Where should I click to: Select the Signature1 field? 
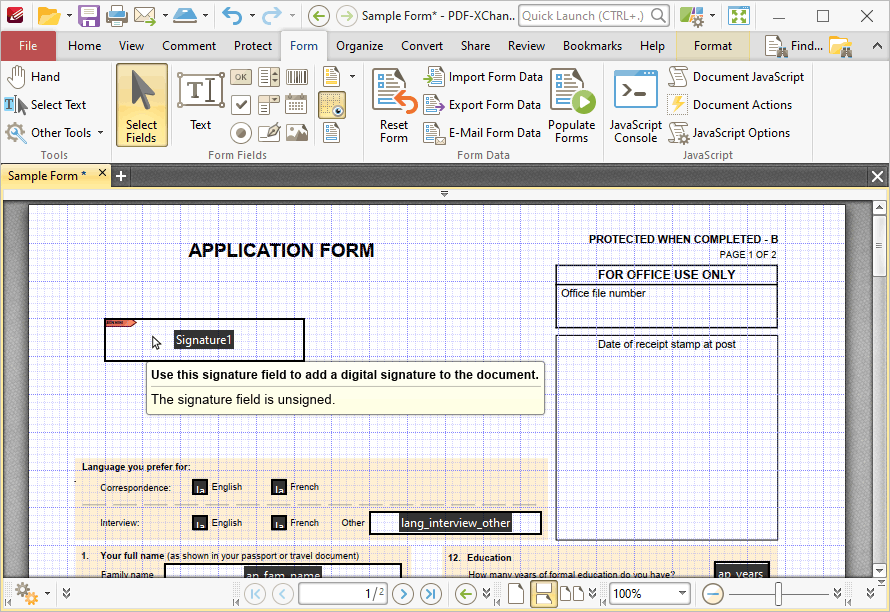coord(204,340)
